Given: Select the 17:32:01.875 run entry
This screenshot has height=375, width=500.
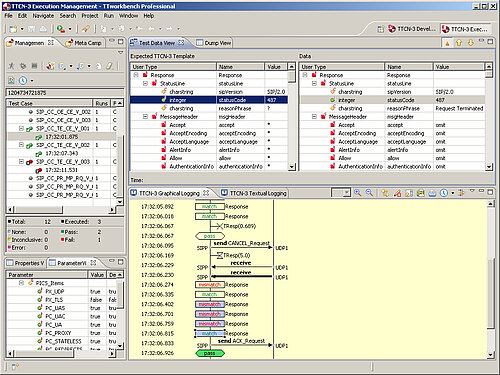Looking at the screenshot, I should [x=62, y=137].
